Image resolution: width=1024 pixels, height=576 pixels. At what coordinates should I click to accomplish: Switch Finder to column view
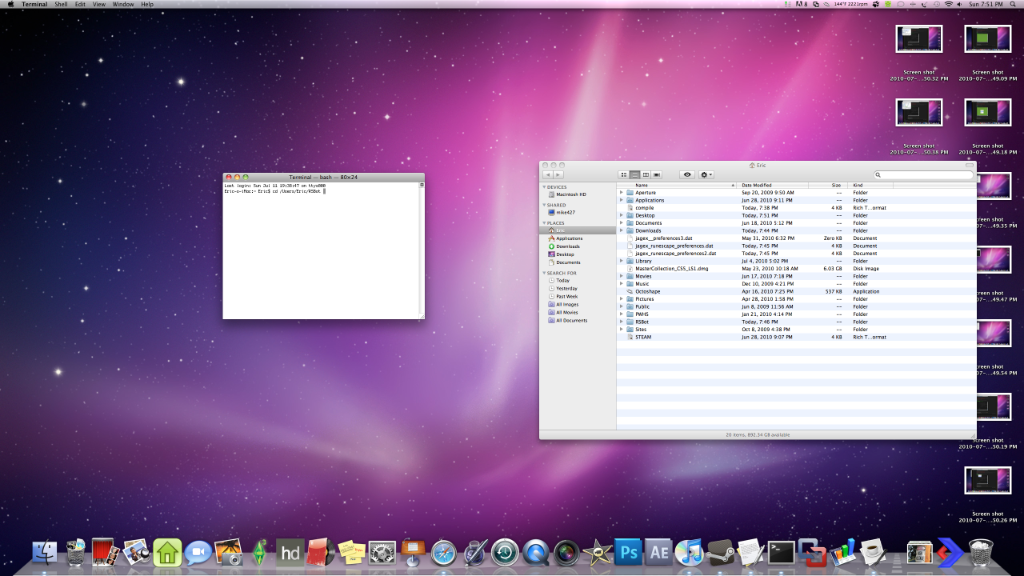[x=646, y=174]
